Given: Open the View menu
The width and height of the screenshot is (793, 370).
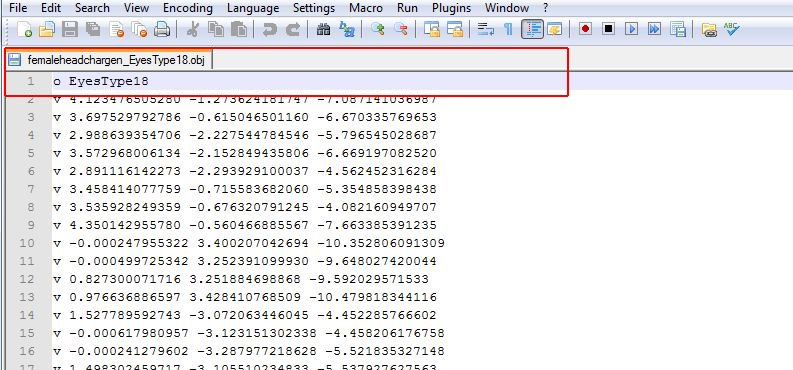Looking at the screenshot, I should pos(136,8).
